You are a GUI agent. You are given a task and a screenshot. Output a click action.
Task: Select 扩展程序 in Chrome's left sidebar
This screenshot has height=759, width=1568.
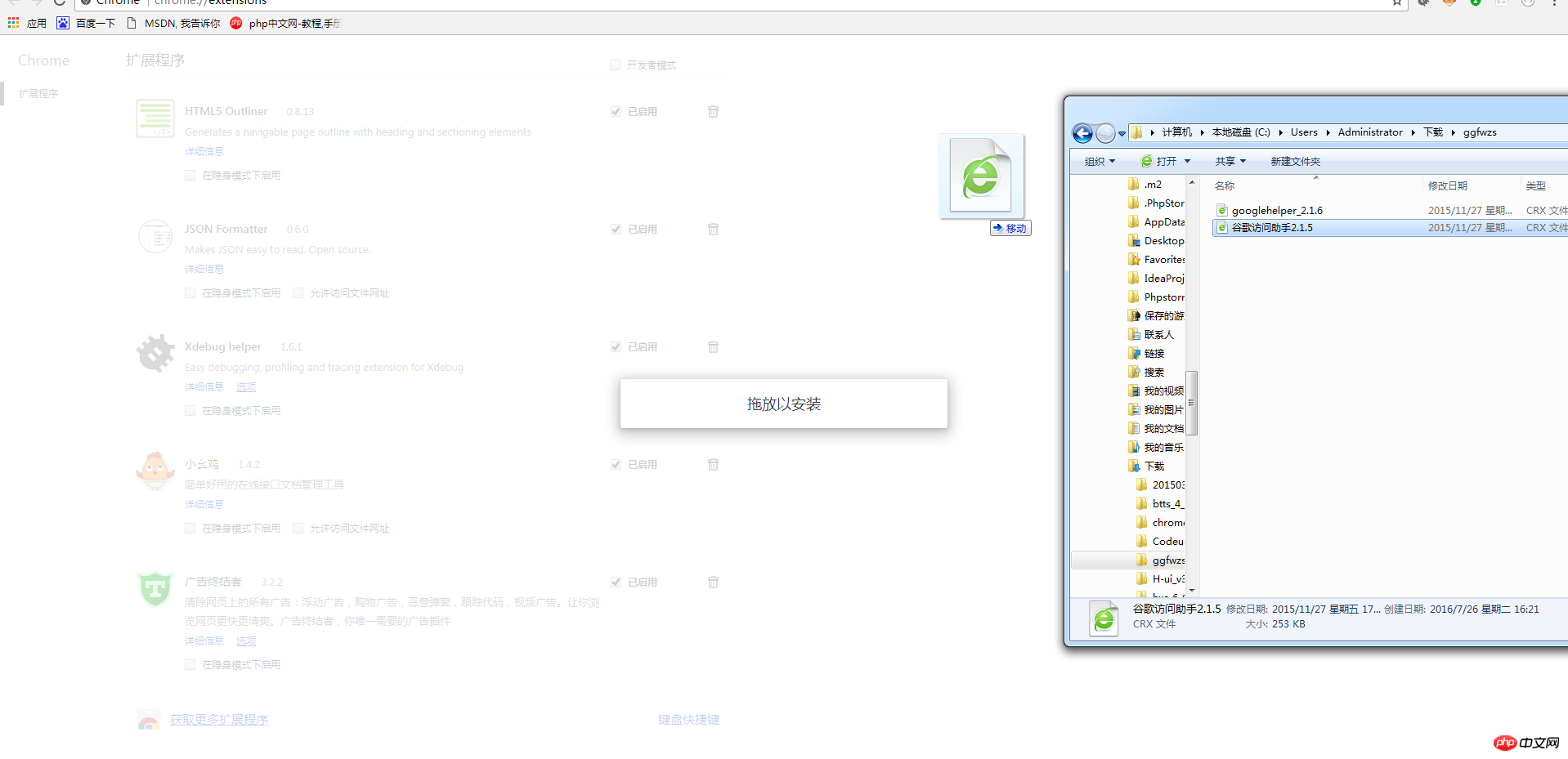[x=38, y=94]
